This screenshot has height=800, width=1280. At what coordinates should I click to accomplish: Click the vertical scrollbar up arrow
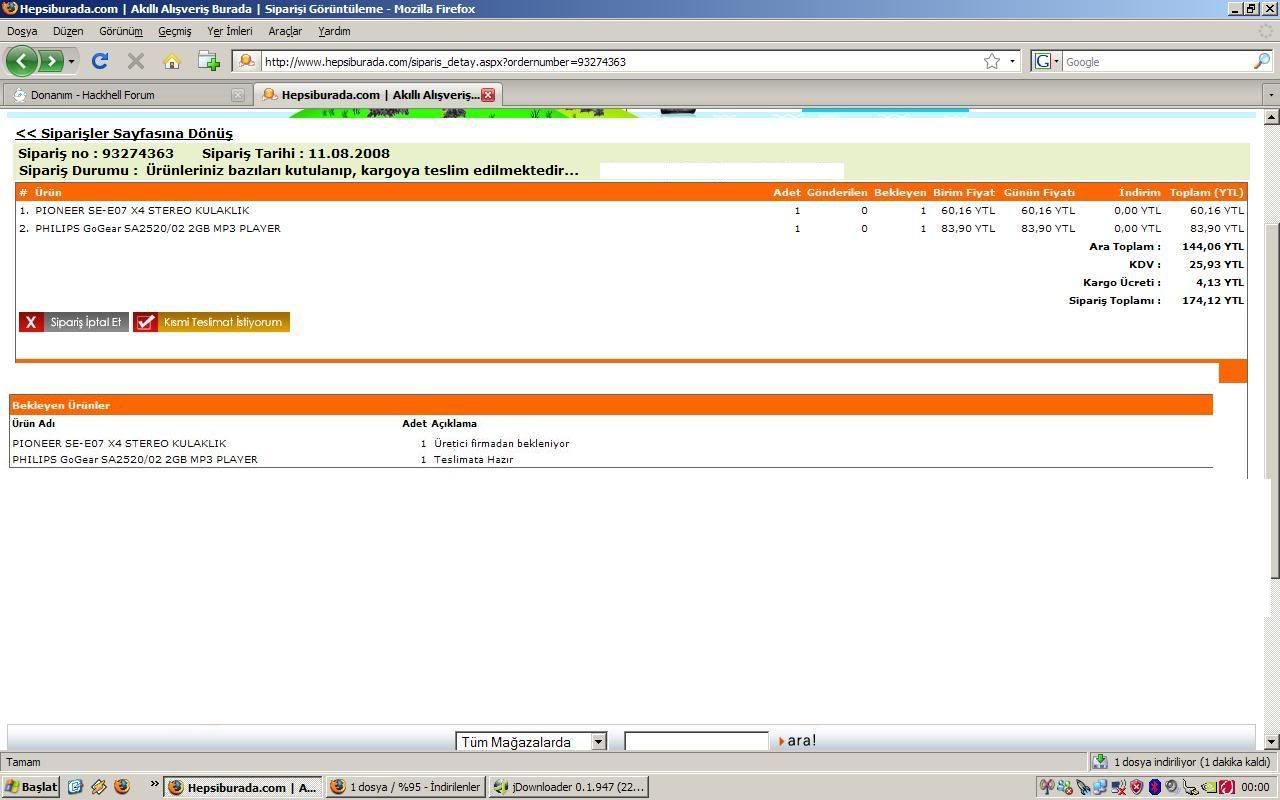[1272, 117]
